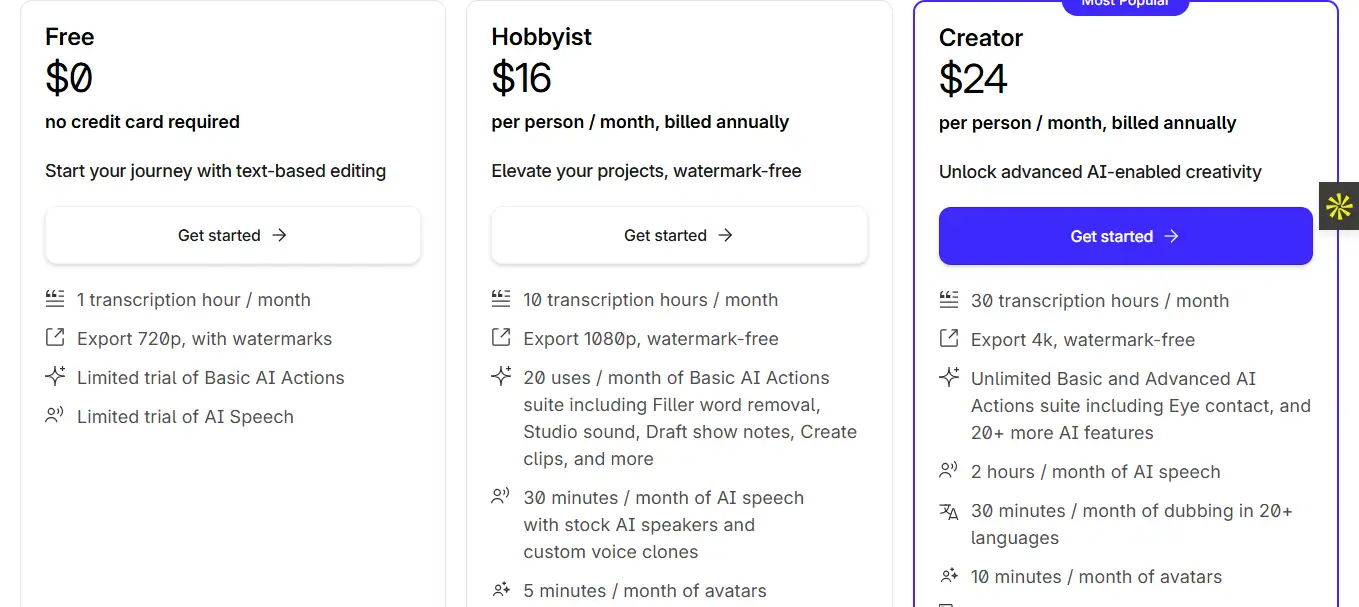This screenshot has height=607, width=1359.
Task: Click export icon beside Export 720p
Action: pyautogui.click(x=55, y=338)
